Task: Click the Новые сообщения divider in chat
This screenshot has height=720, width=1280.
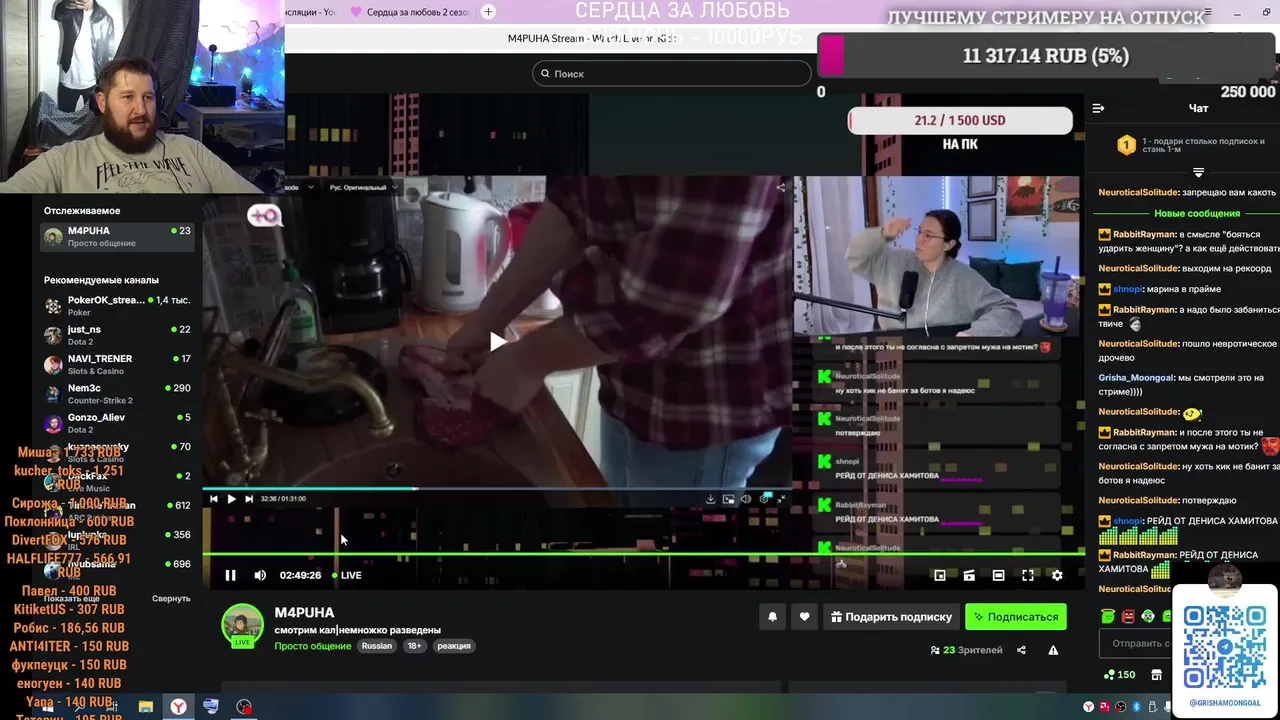Action: click(x=1197, y=213)
